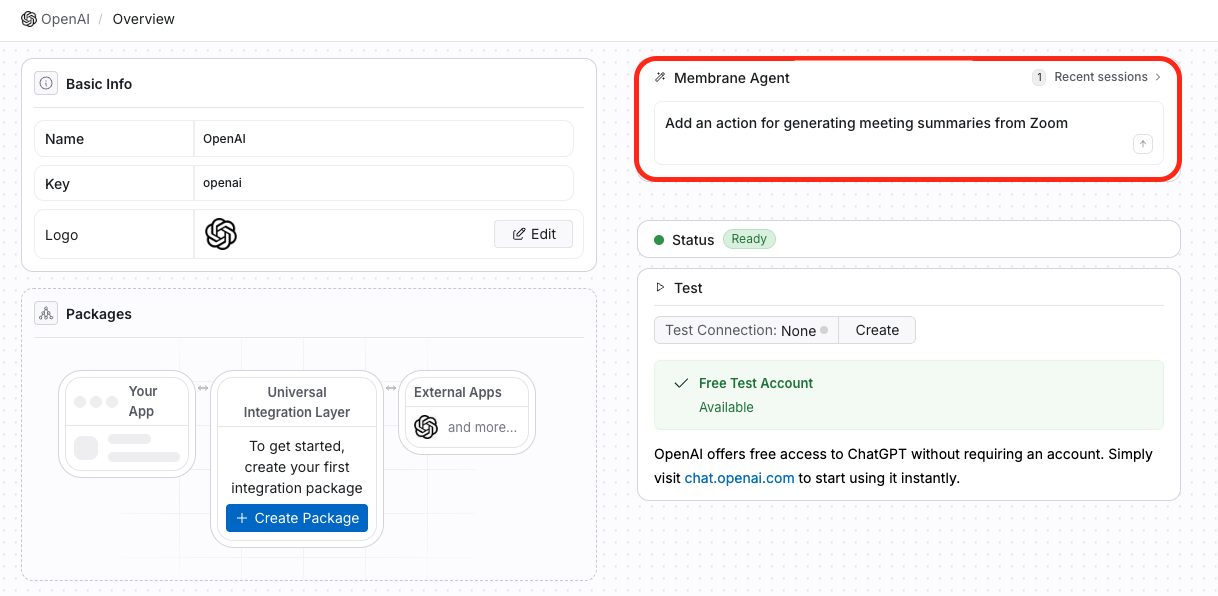Viewport: 1218px width, 596px height.
Task: Click the arrows icon between Your App and Integration Layer
Action: tap(203, 388)
